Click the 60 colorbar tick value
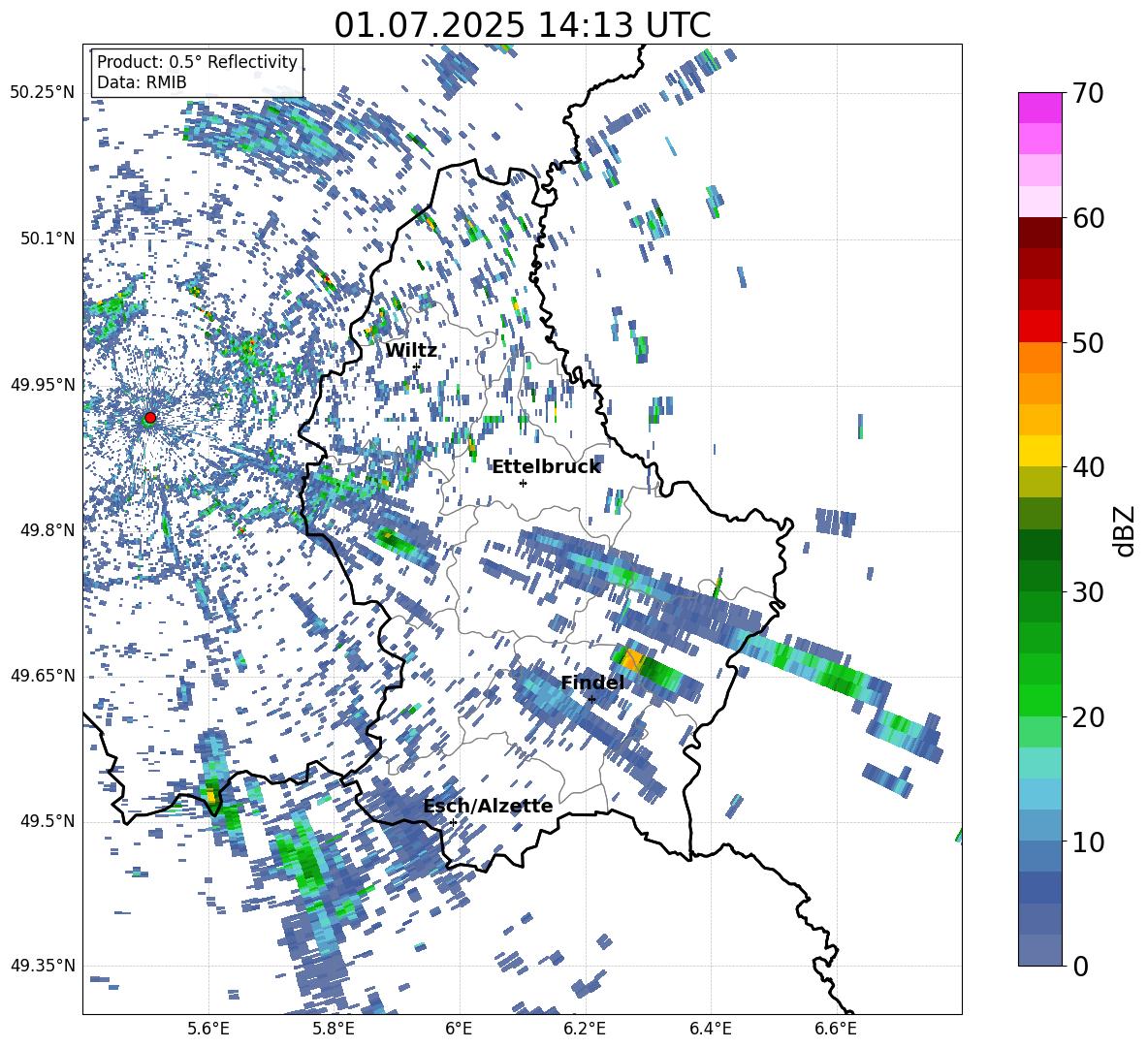 1088,218
